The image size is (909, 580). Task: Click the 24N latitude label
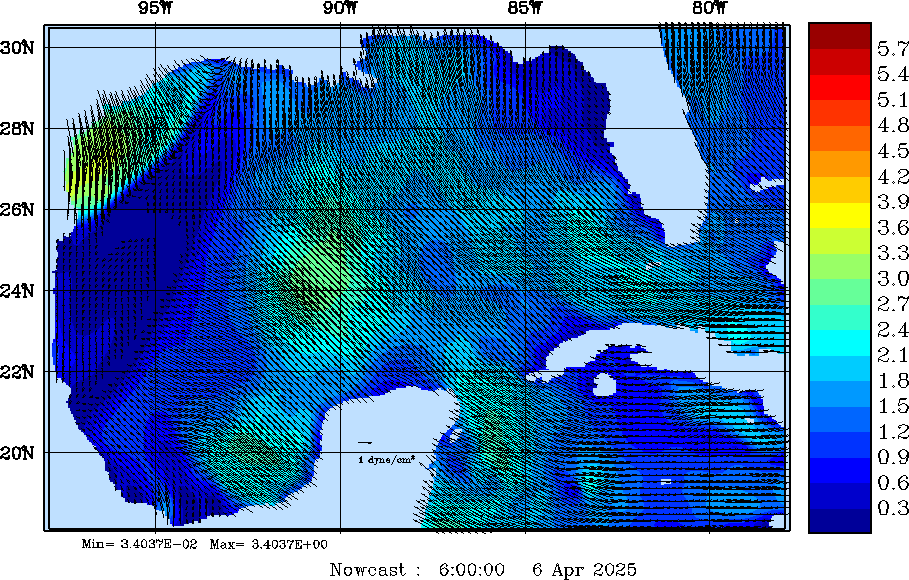coord(17,291)
